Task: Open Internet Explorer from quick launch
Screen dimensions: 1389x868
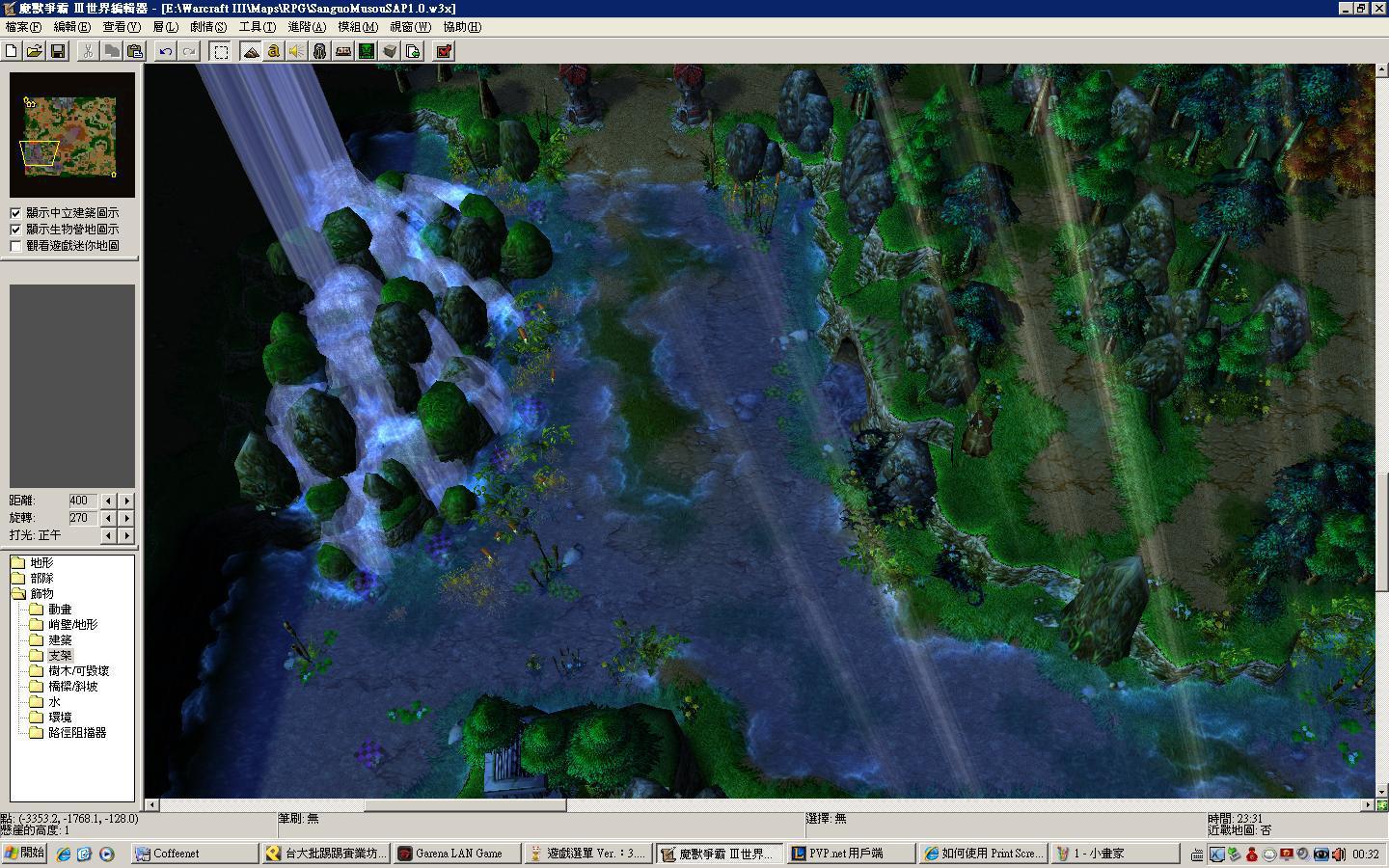Action: tap(64, 854)
